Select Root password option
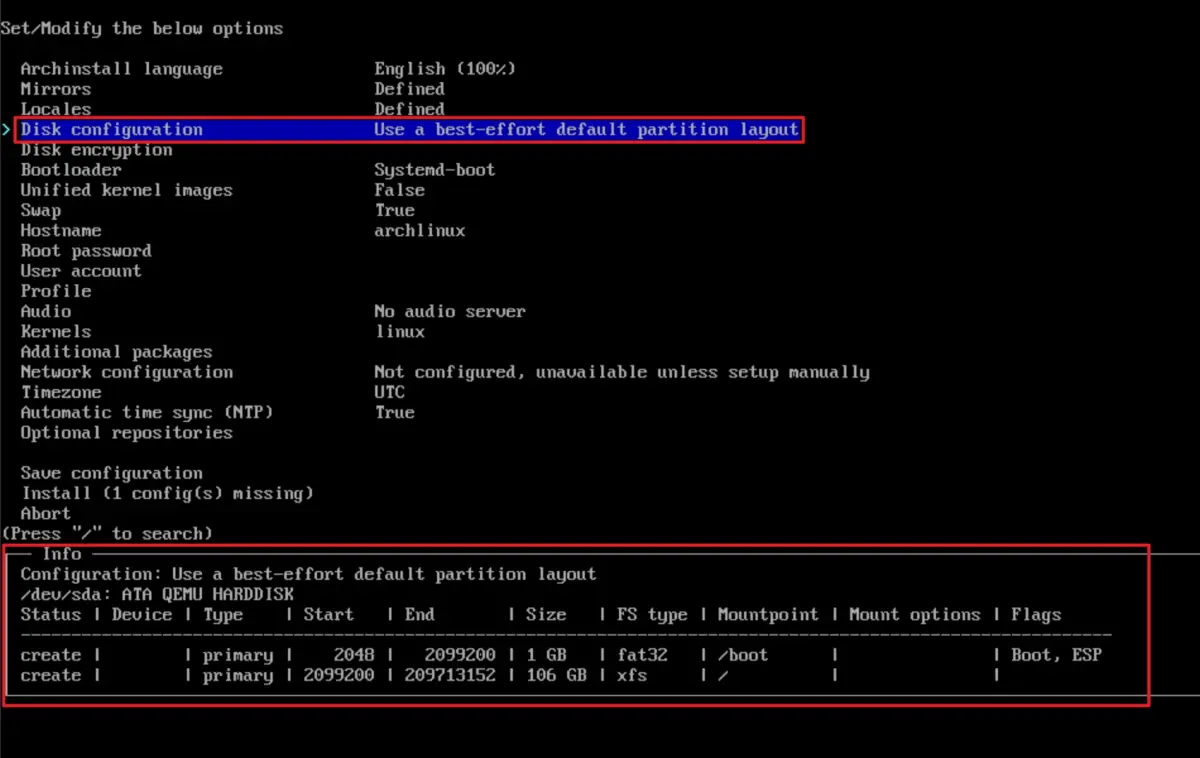The height and width of the screenshot is (758, 1200). [86, 251]
